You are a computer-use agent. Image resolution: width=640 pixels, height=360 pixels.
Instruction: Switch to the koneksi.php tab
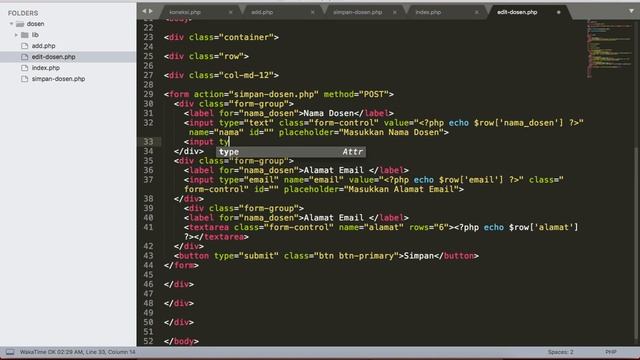tap(185, 12)
